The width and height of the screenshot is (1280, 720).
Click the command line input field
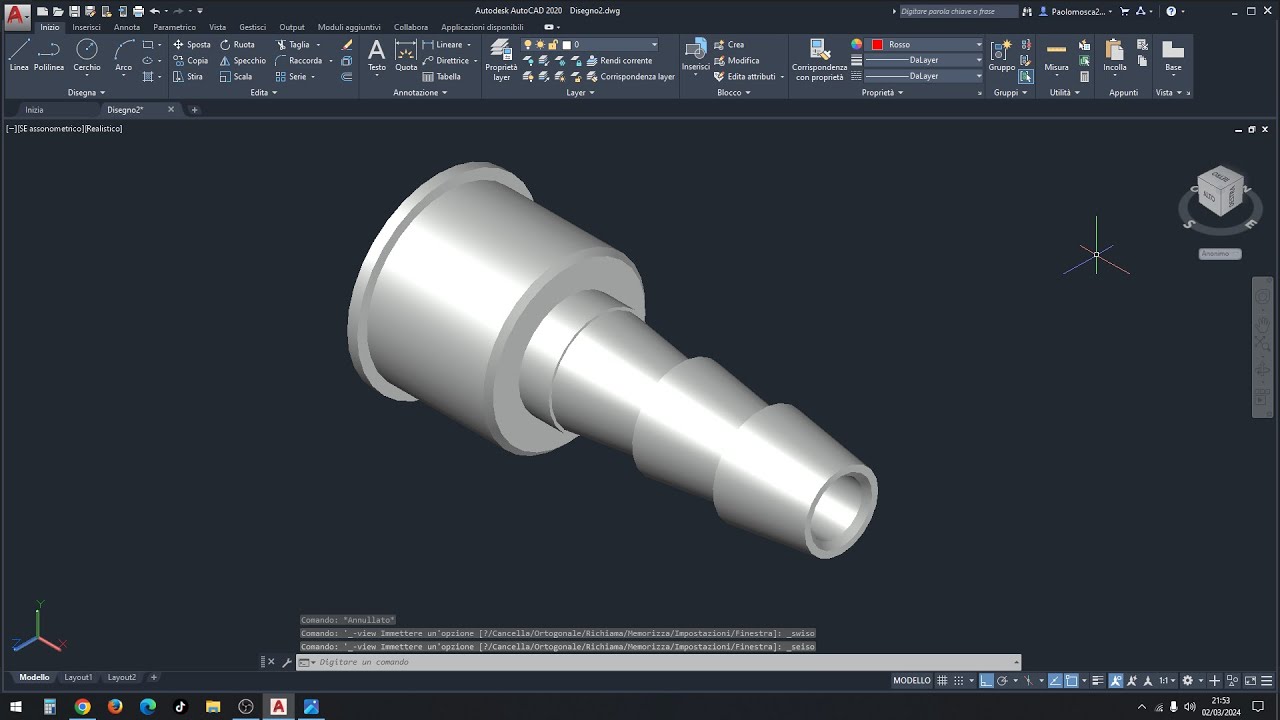click(660, 662)
